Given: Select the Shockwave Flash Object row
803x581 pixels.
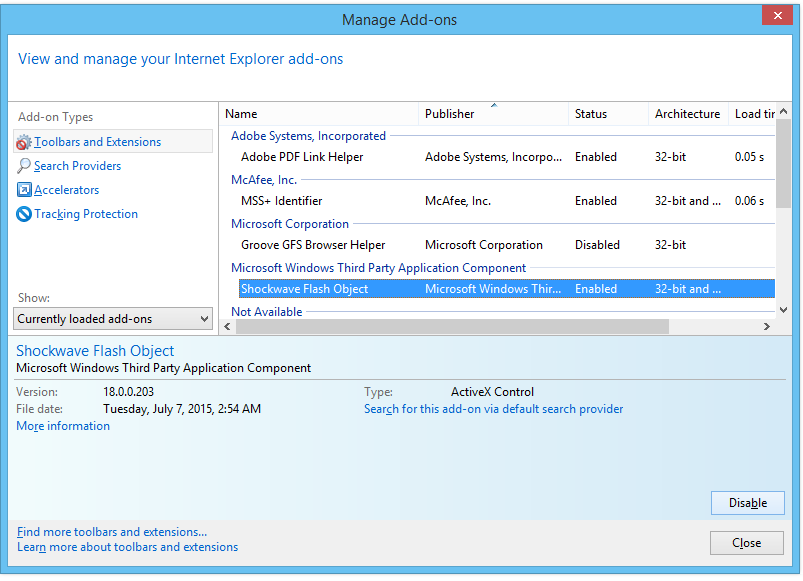Looking at the screenshot, I should click(x=507, y=289).
